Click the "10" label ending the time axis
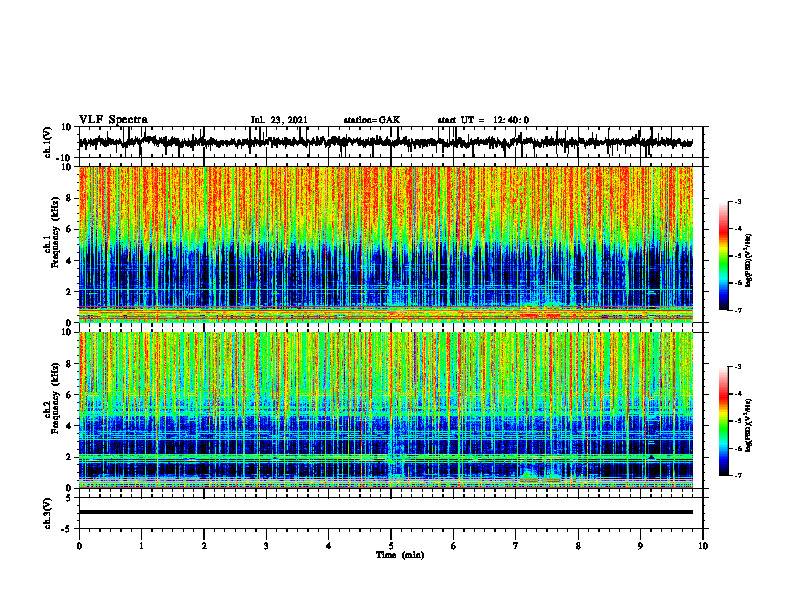The width and height of the screenshot is (792, 612). (703, 546)
